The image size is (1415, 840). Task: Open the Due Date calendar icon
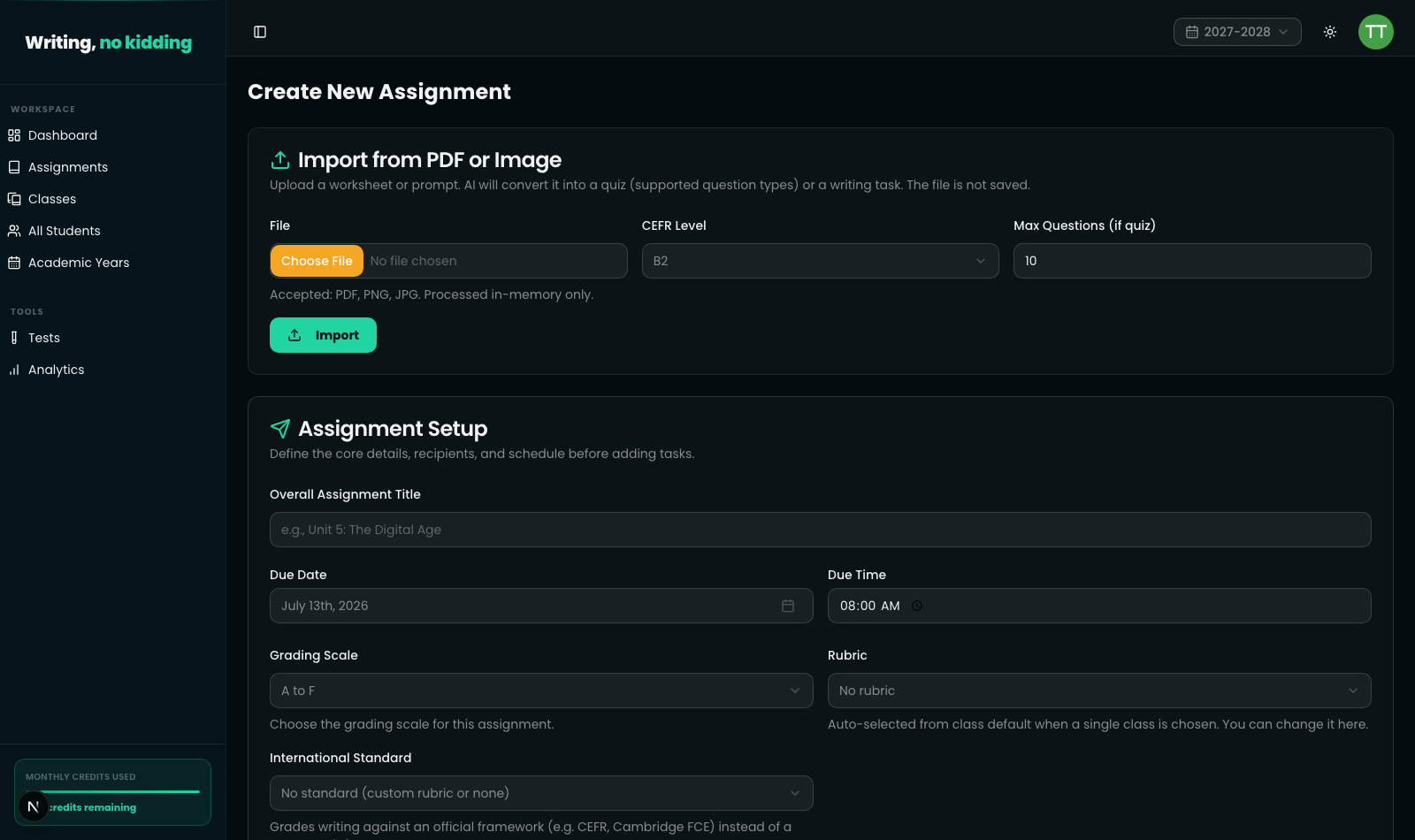coord(788,606)
